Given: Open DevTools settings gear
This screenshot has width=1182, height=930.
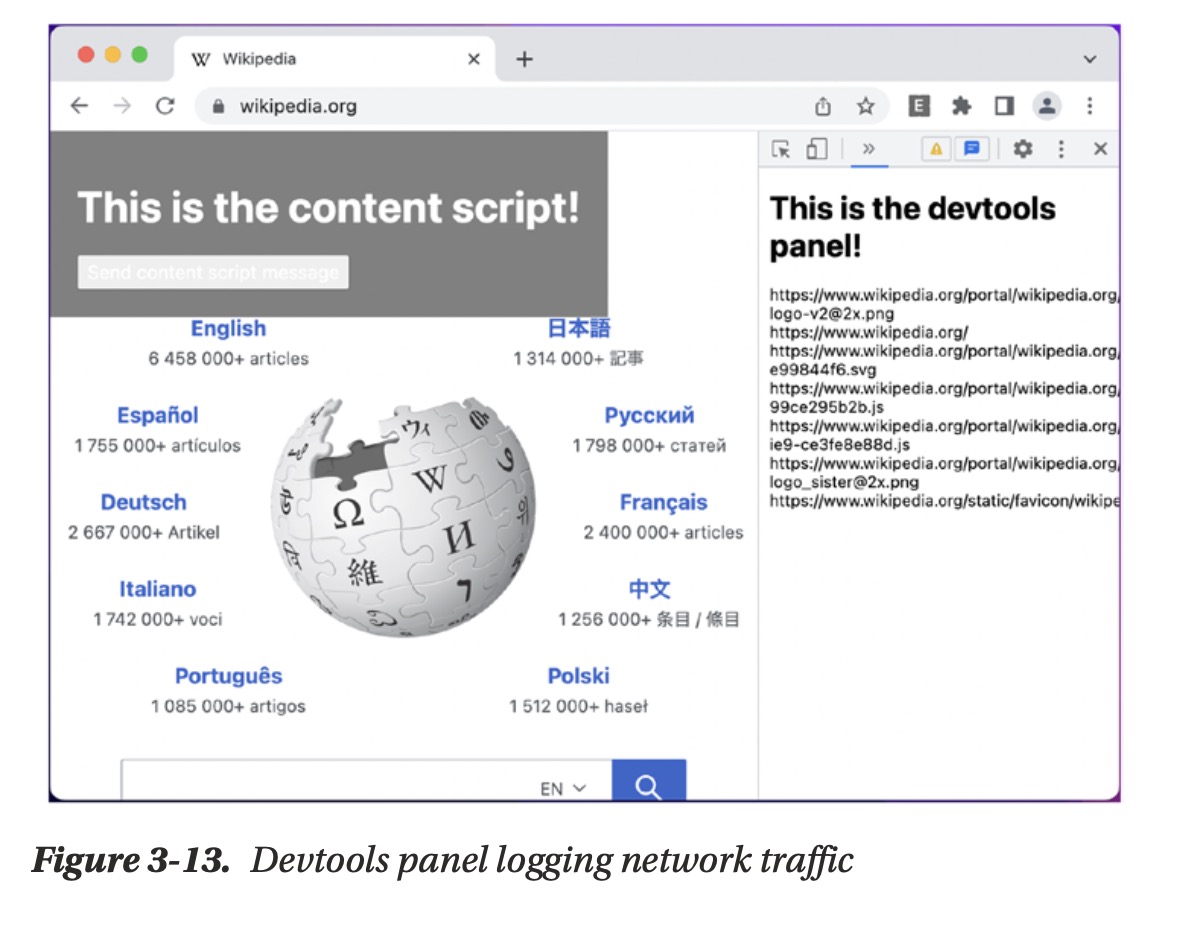Looking at the screenshot, I should tap(1022, 149).
